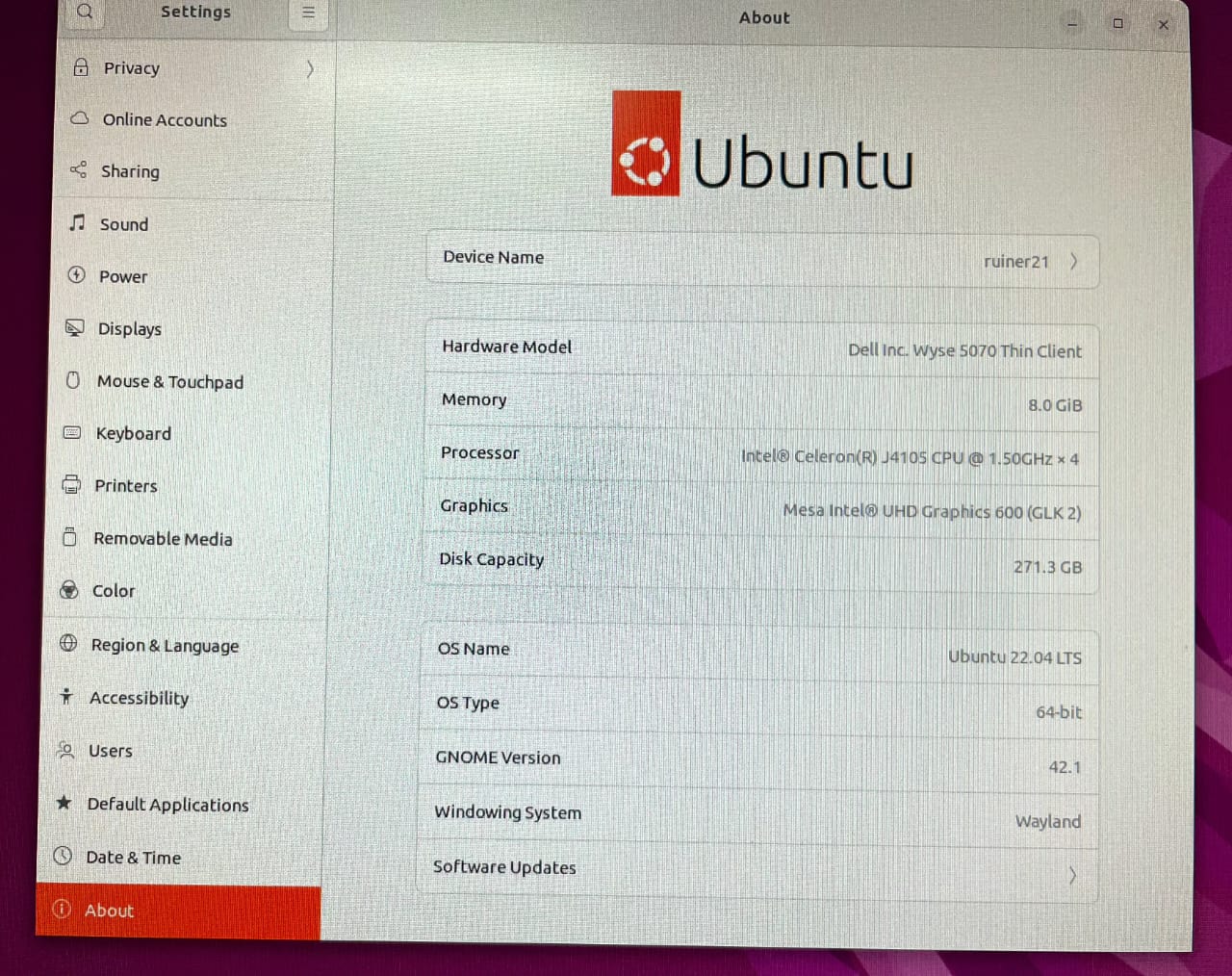
Task: Click the 271.3 GB disk capacity value
Action: (1047, 567)
